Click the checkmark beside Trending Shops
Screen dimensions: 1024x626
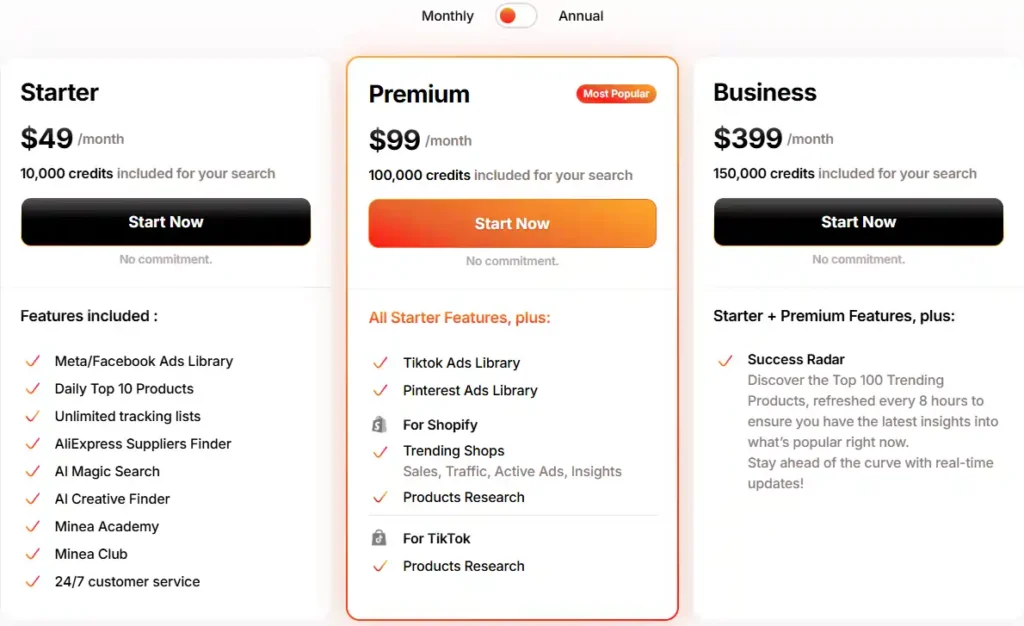381,451
